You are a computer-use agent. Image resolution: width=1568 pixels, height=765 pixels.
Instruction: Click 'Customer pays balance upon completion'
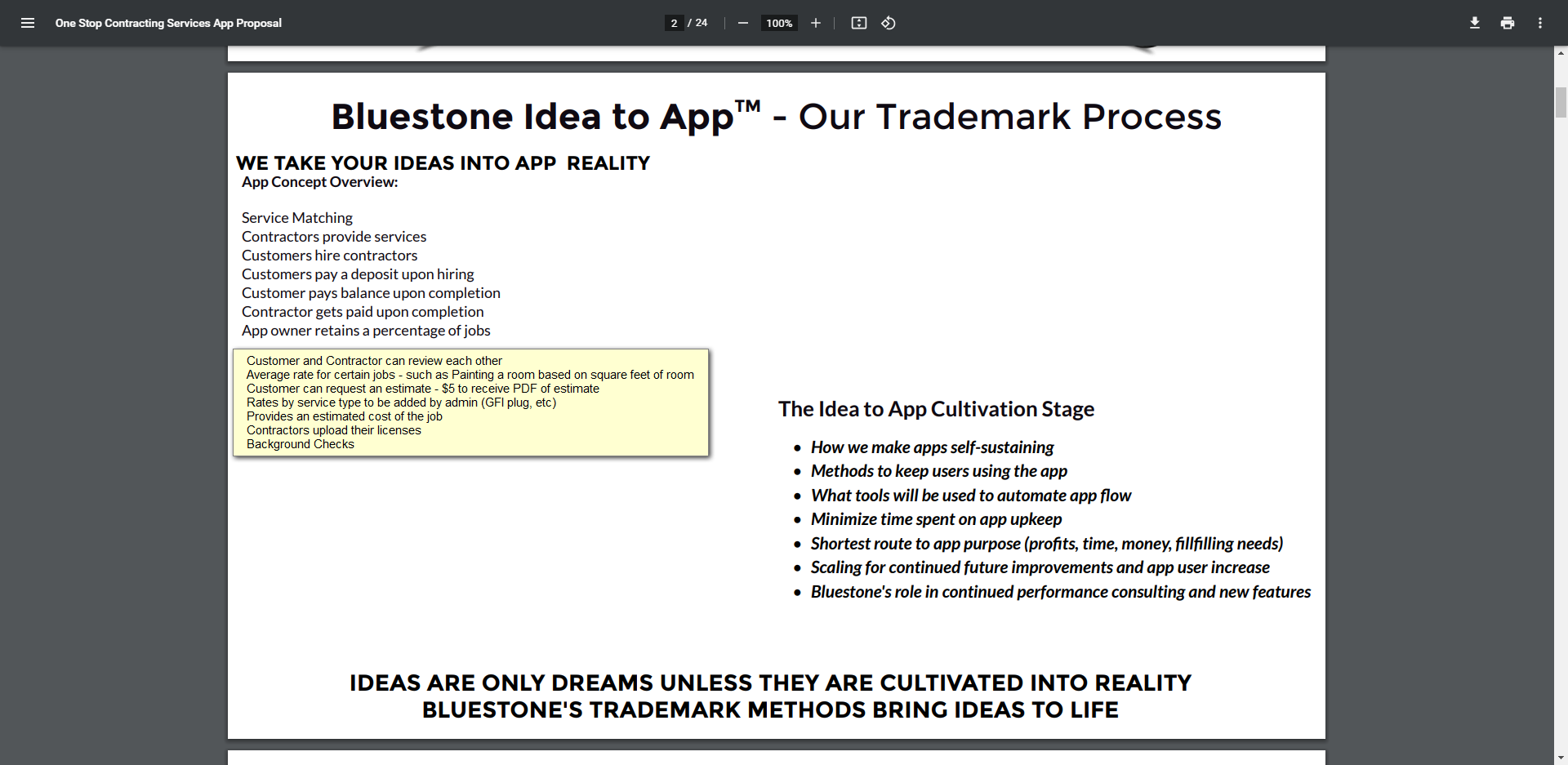tap(371, 293)
